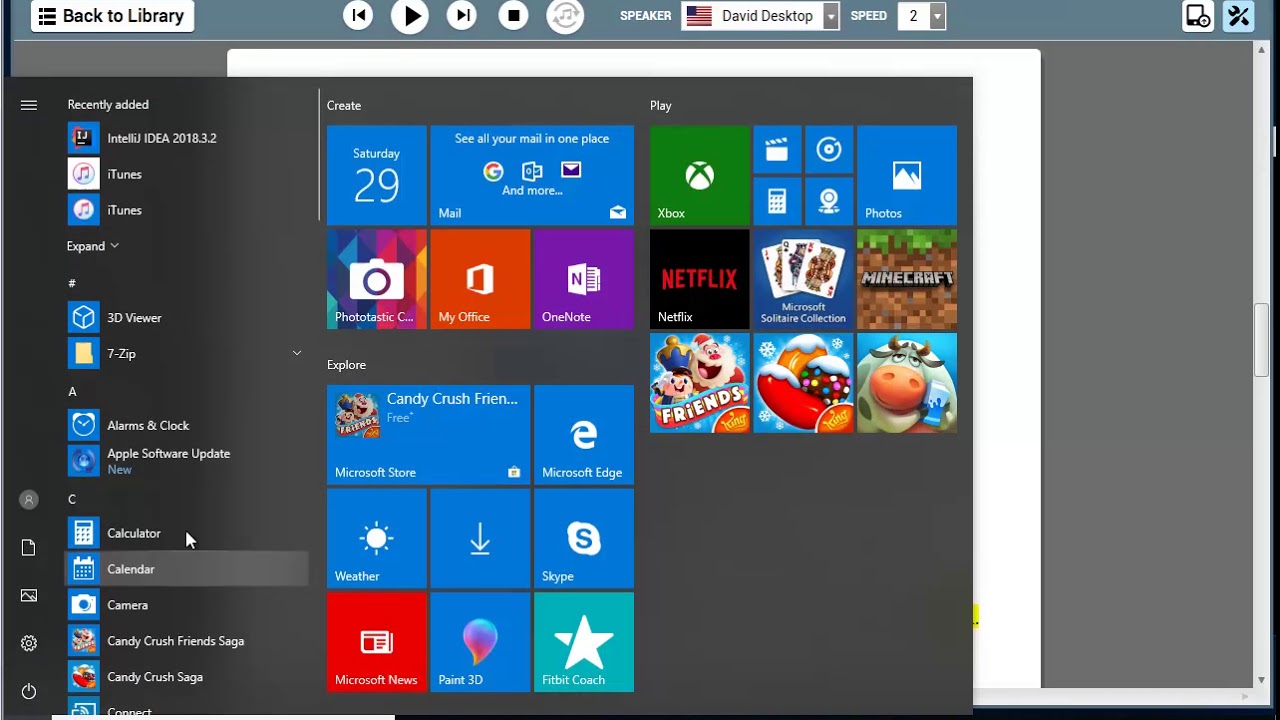Open Candy Crush Friends Saga list entry
Image resolution: width=1280 pixels, height=720 pixels.
186,641
